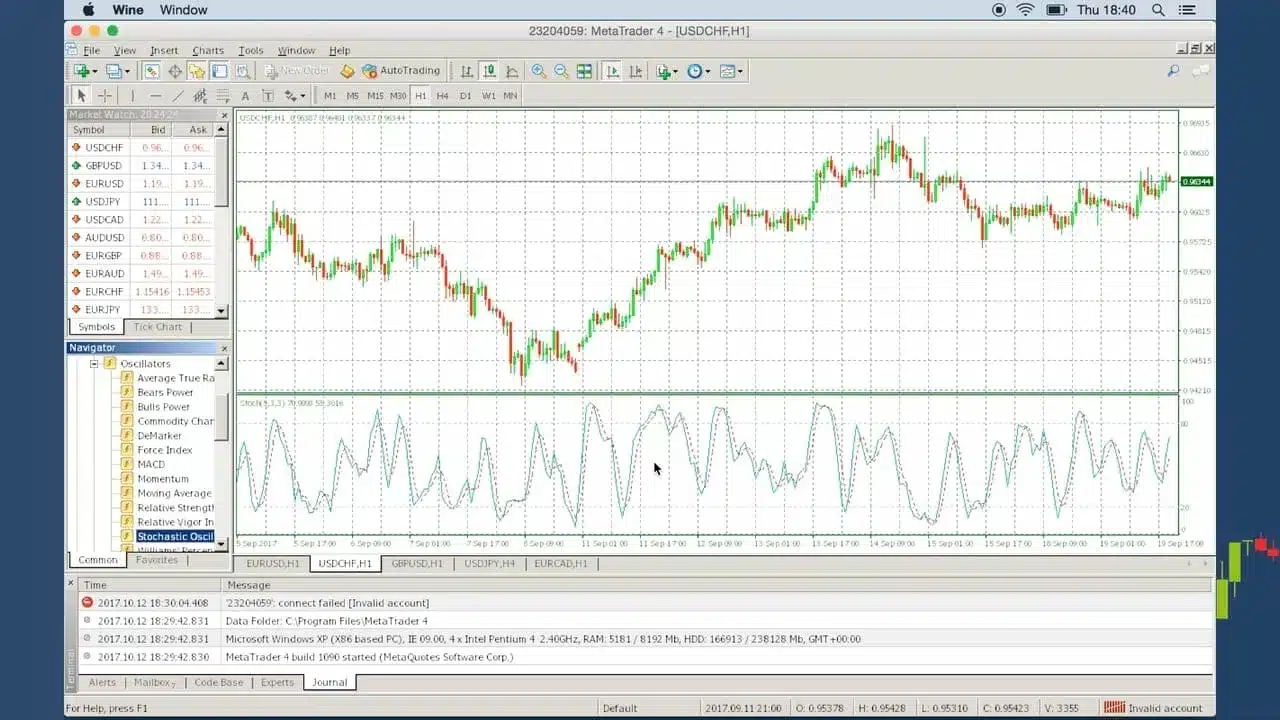1280x720 pixels.
Task: Select the Crosshair cursor tool
Action: pos(104,96)
